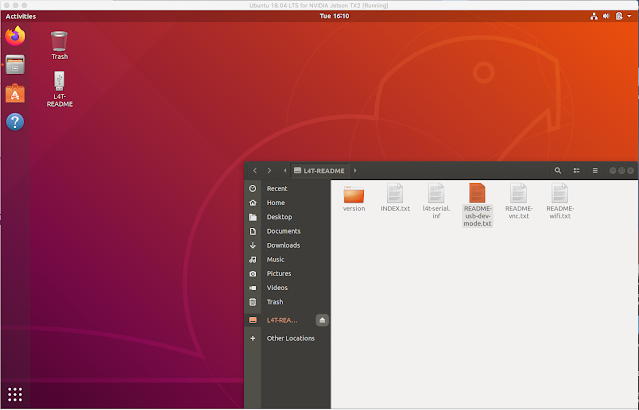The width and height of the screenshot is (639, 410).
Task: Select README-usb-dev-mode.txt file
Action: click(x=477, y=205)
